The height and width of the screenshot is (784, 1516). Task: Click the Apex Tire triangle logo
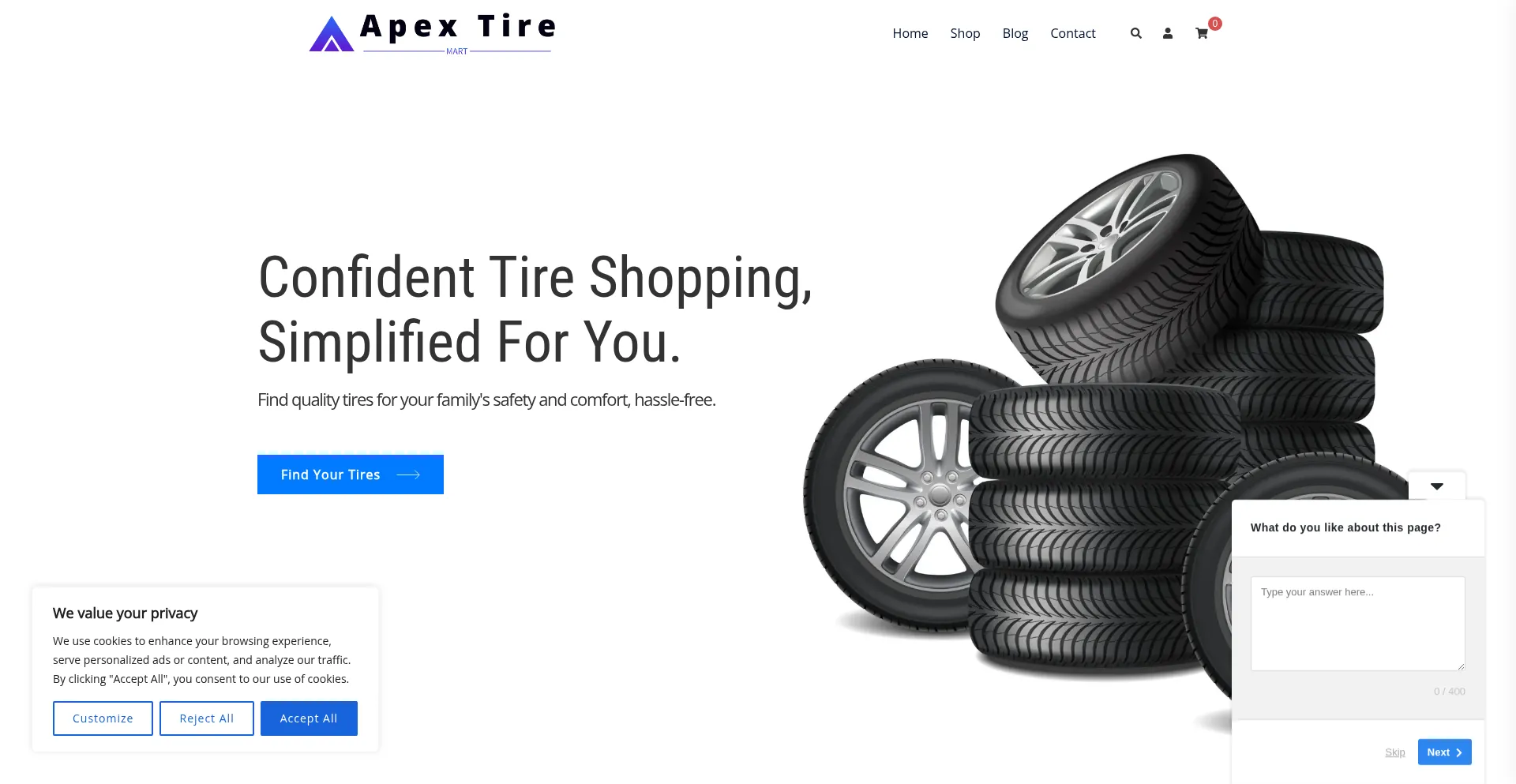pos(332,34)
